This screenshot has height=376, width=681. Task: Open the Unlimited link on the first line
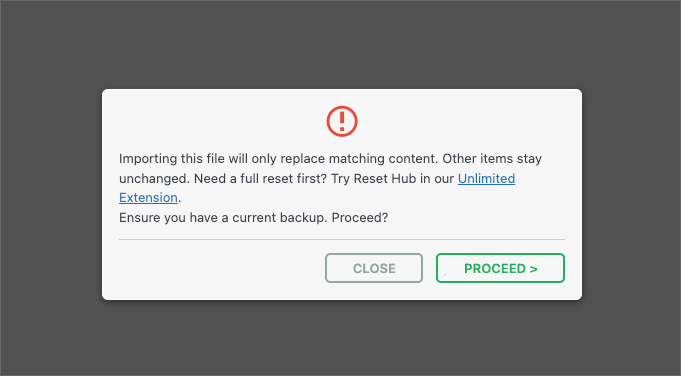point(486,178)
